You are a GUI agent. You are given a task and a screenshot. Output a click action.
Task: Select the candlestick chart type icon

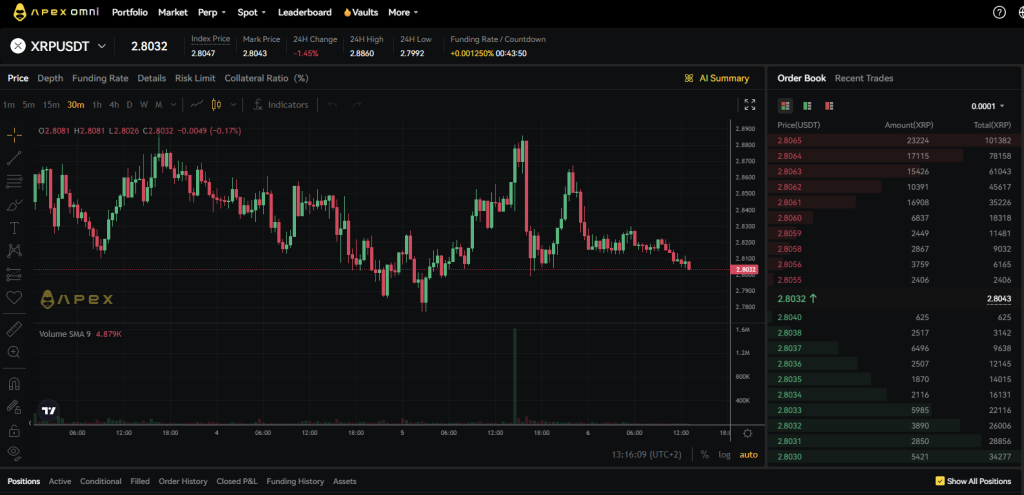point(217,104)
